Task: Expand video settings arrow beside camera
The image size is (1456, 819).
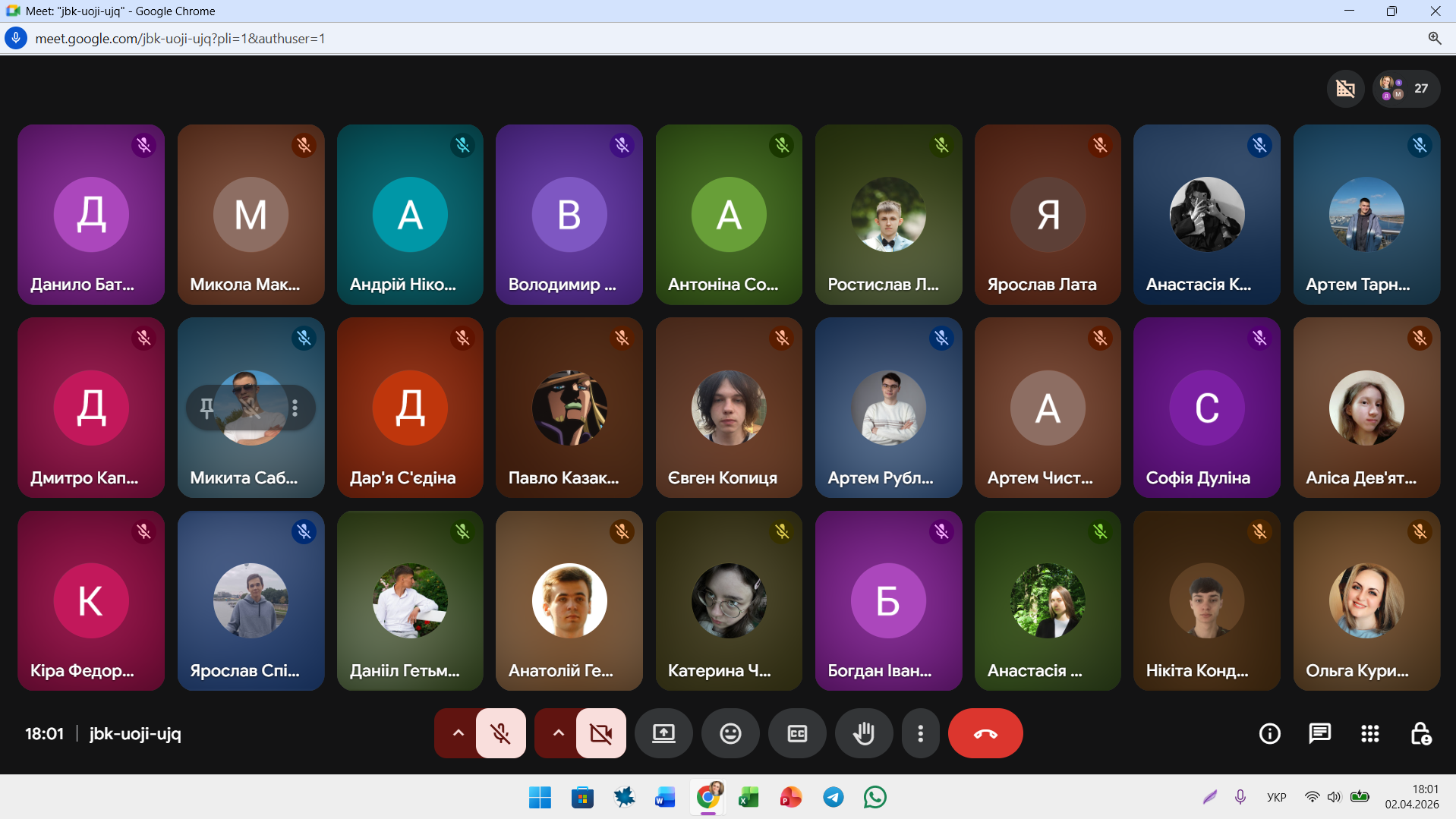Action: coord(558,733)
